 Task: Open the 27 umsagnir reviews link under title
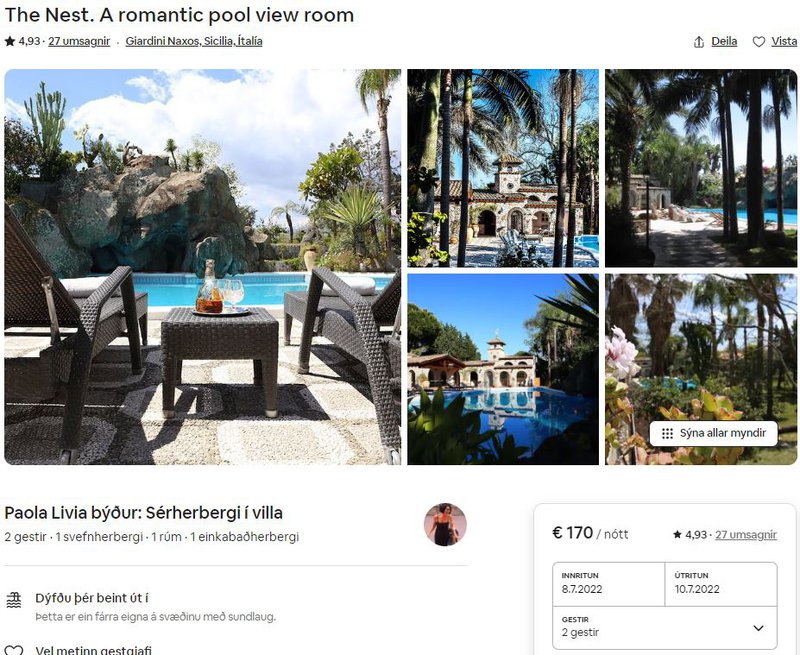(x=79, y=41)
